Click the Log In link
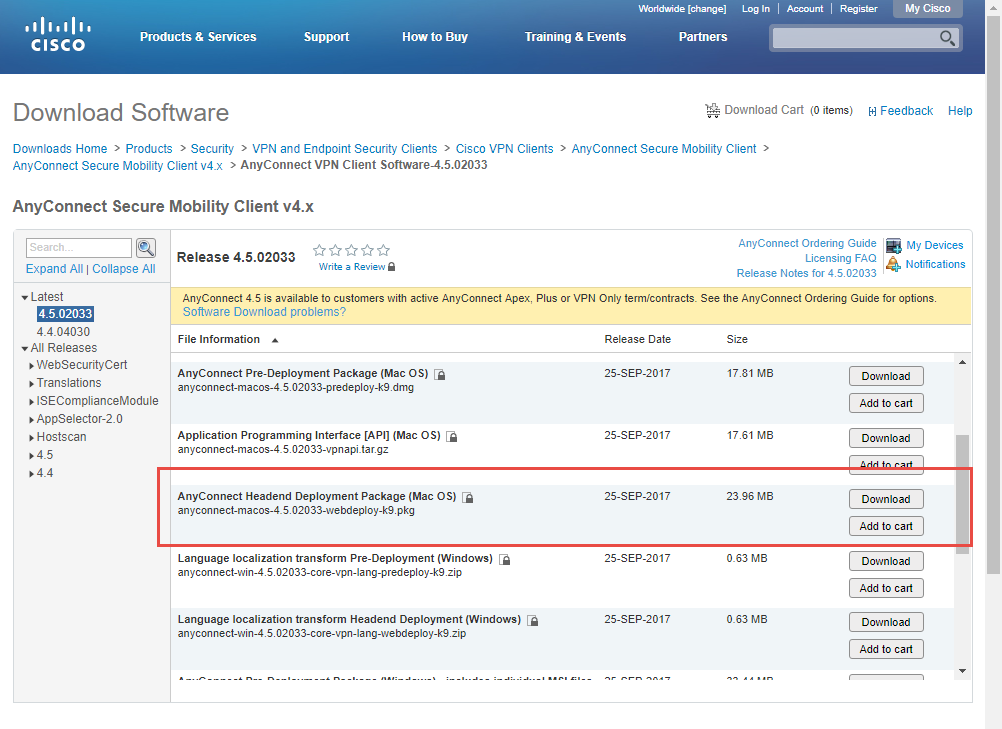Screen dimensions: 1002x729 pyautogui.click(x=755, y=9)
